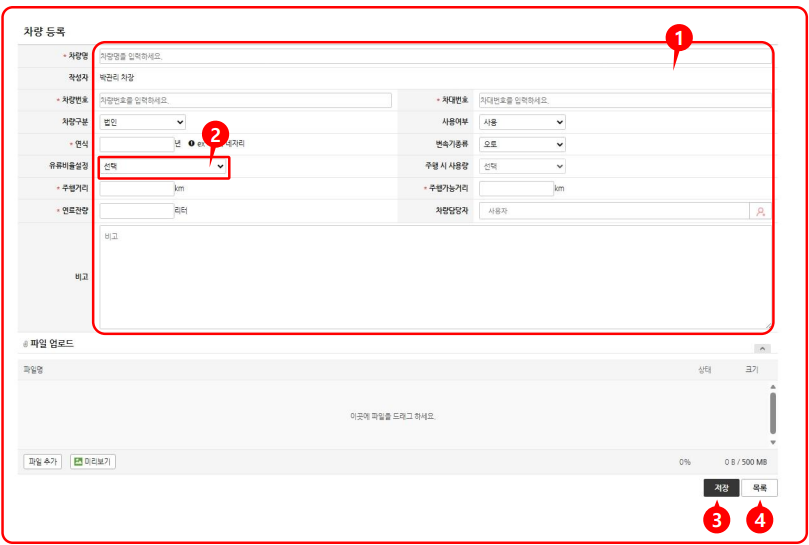Image resolution: width=809 pixels, height=545 pixels.
Task: Open the 차량구분 dropdown
Action: point(142,122)
